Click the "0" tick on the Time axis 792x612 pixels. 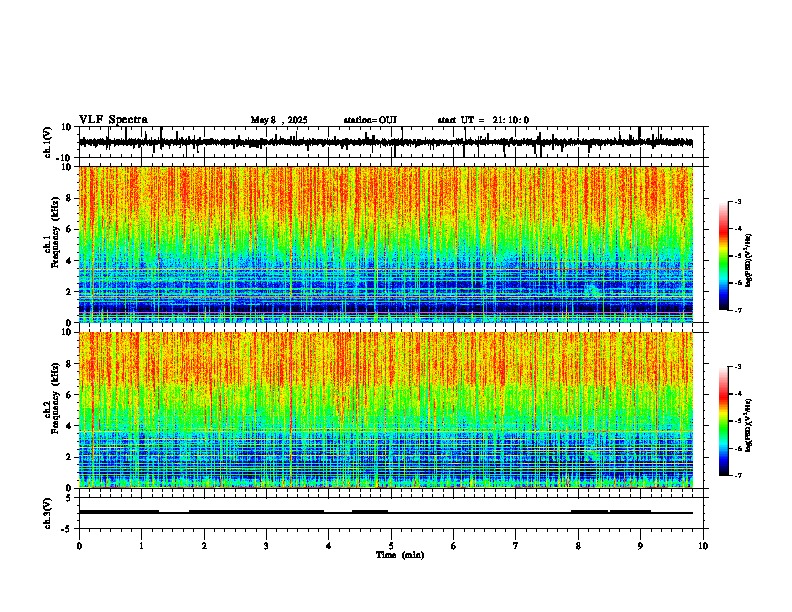pos(79,546)
